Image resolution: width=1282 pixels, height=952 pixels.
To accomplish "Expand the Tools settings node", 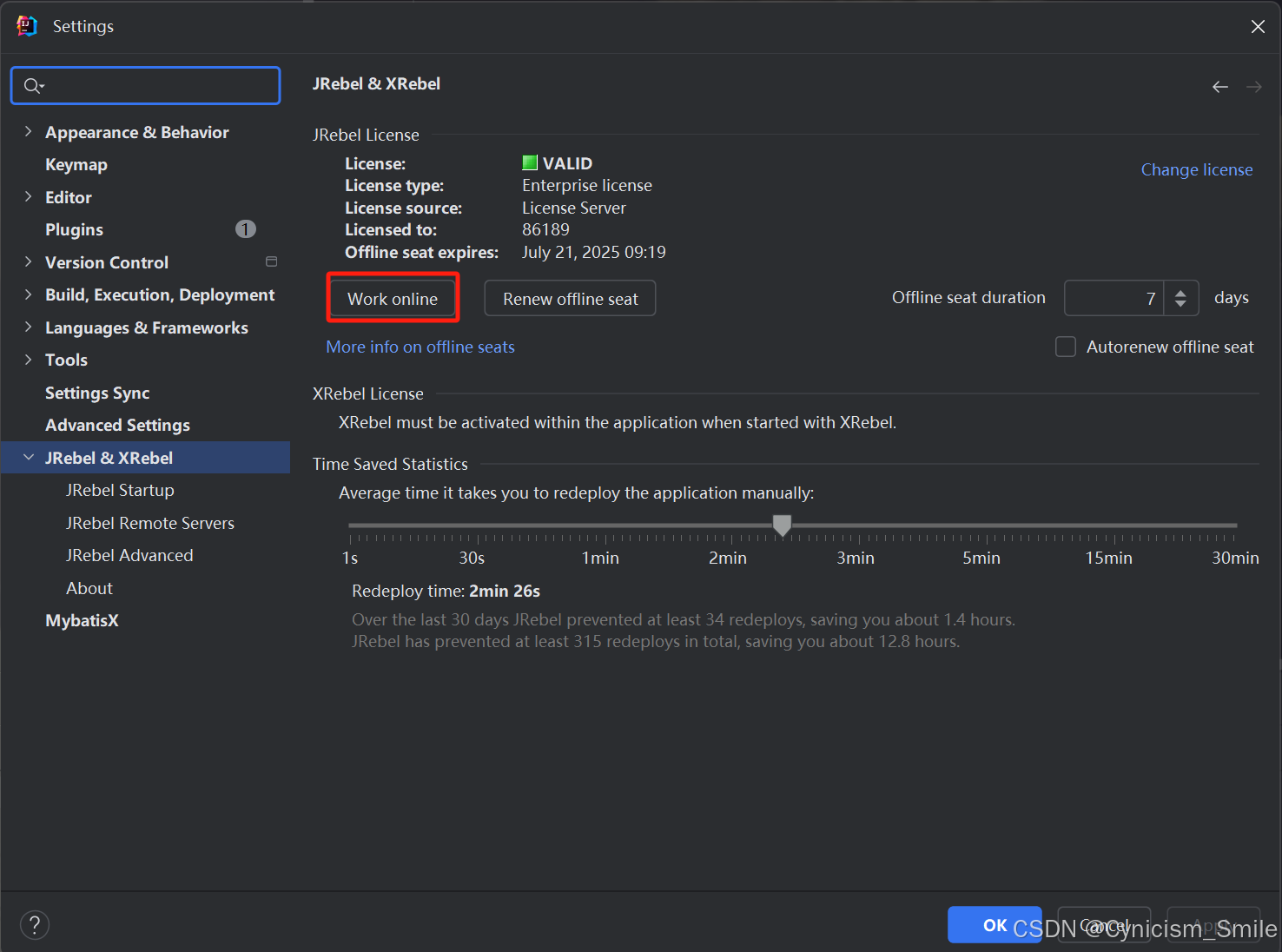I will click(29, 360).
